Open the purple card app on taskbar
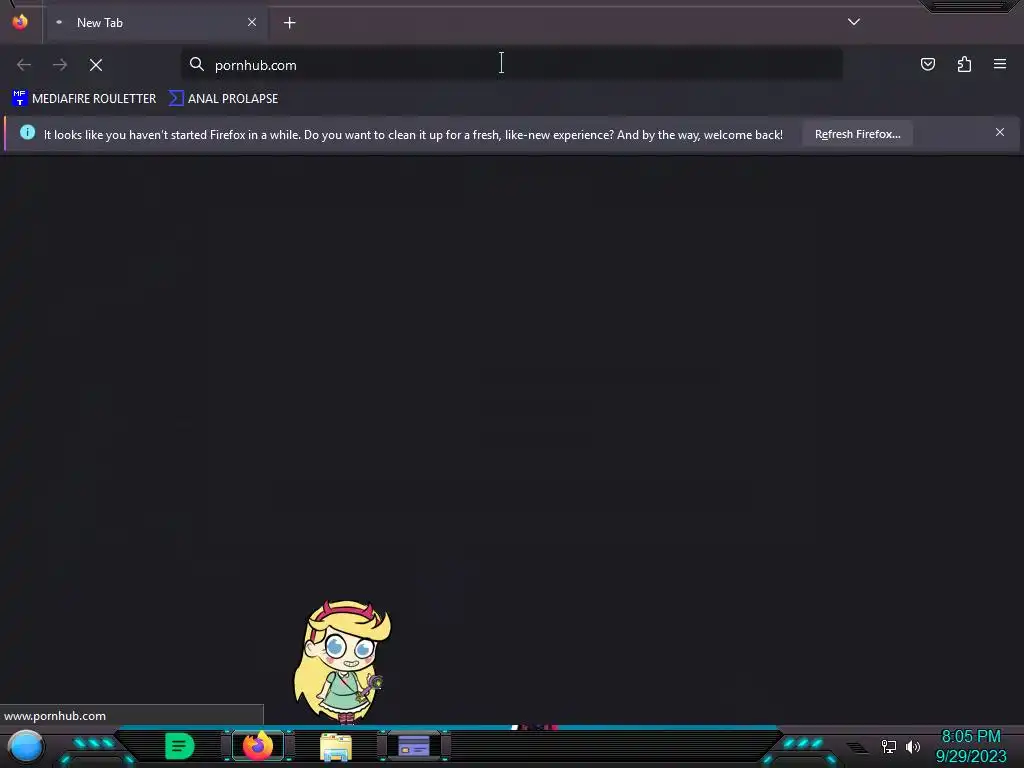 coord(414,746)
